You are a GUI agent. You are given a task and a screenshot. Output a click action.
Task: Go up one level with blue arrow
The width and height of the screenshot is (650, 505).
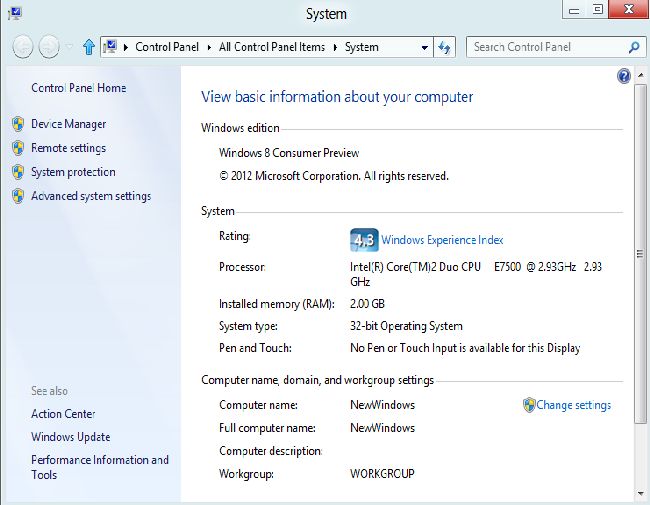(x=89, y=47)
